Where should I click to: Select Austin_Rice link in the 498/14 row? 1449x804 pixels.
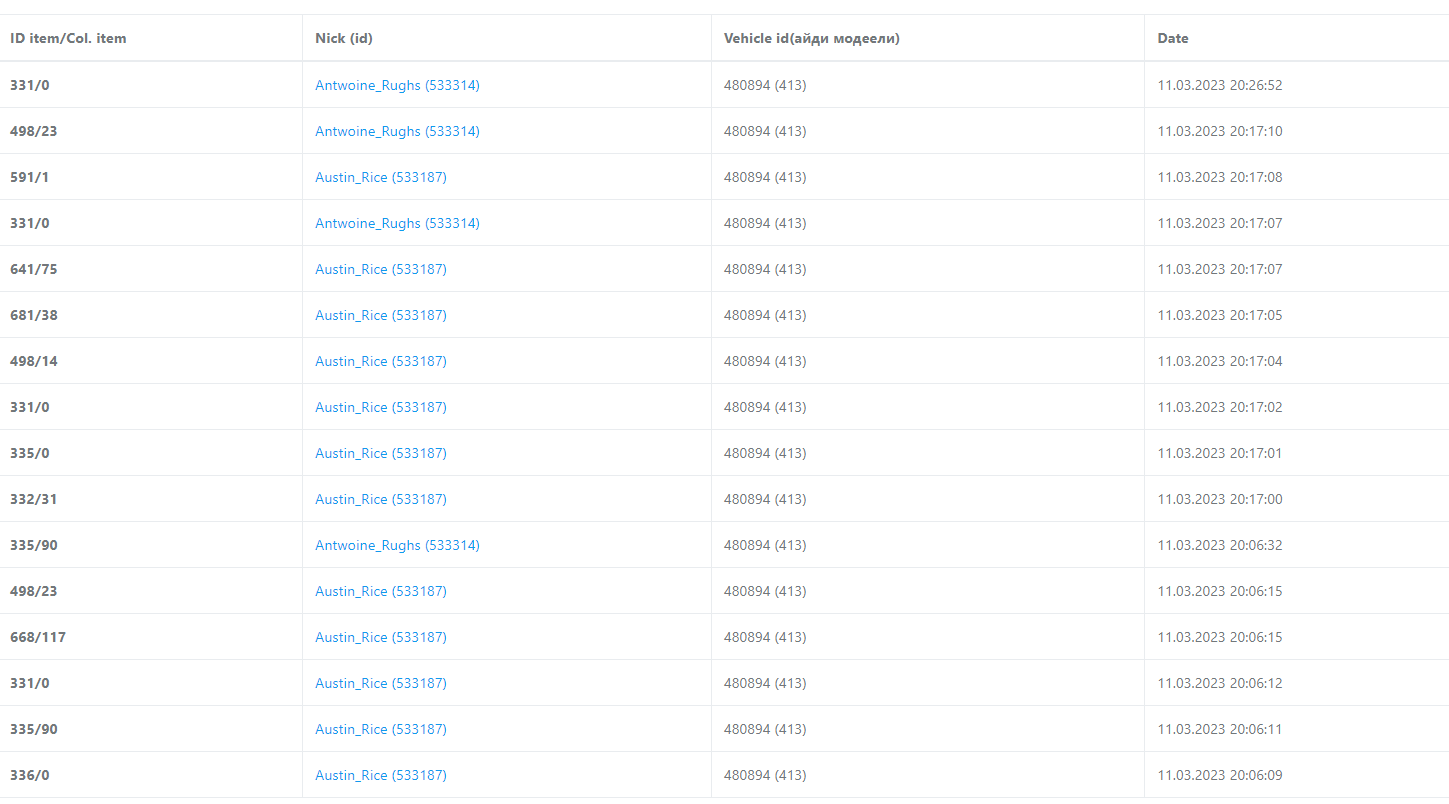pos(380,362)
